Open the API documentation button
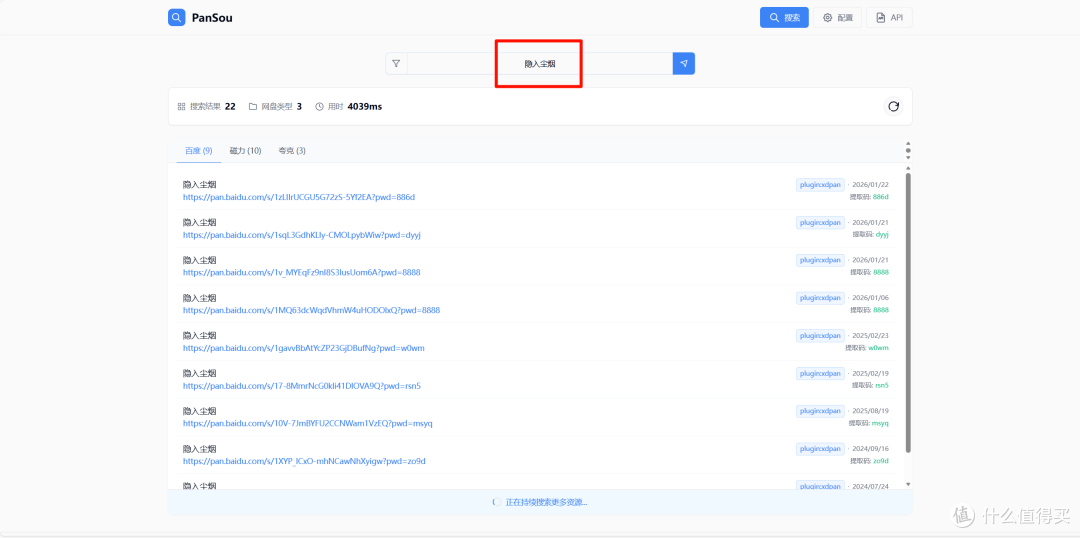Viewport: 1080px width, 538px height. [x=889, y=18]
